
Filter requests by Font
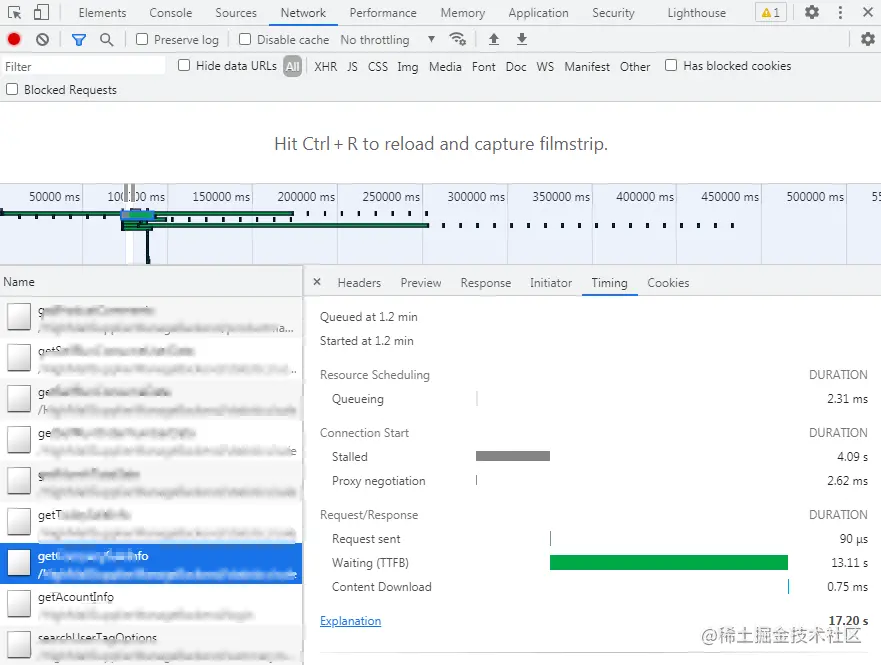coord(484,66)
